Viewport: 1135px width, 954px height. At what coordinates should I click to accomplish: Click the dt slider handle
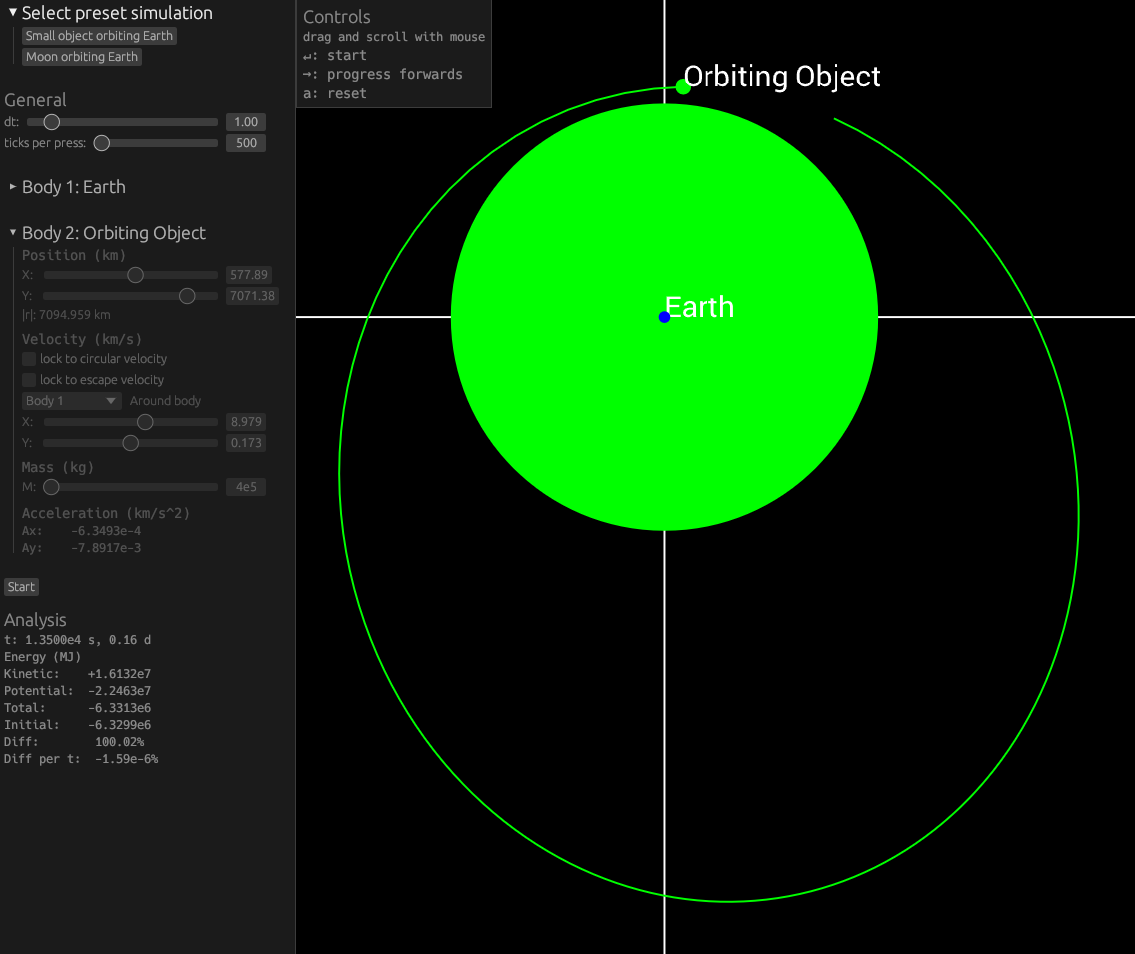pos(52,122)
